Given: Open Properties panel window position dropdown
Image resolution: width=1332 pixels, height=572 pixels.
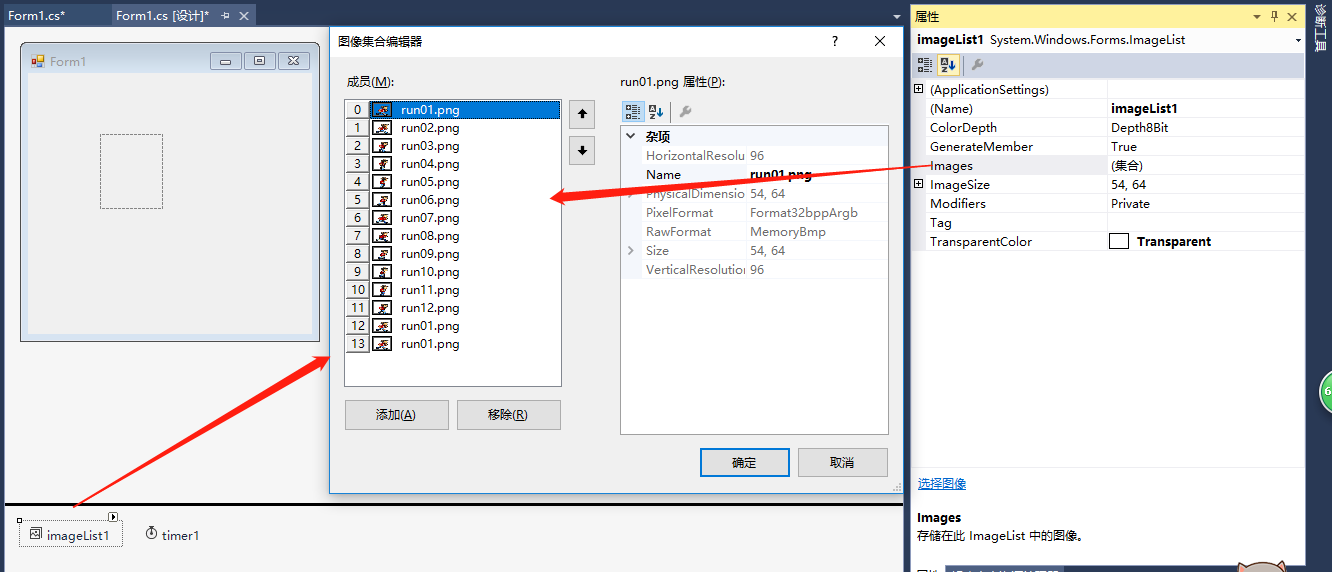Looking at the screenshot, I should pyautogui.click(x=1258, y=16).
